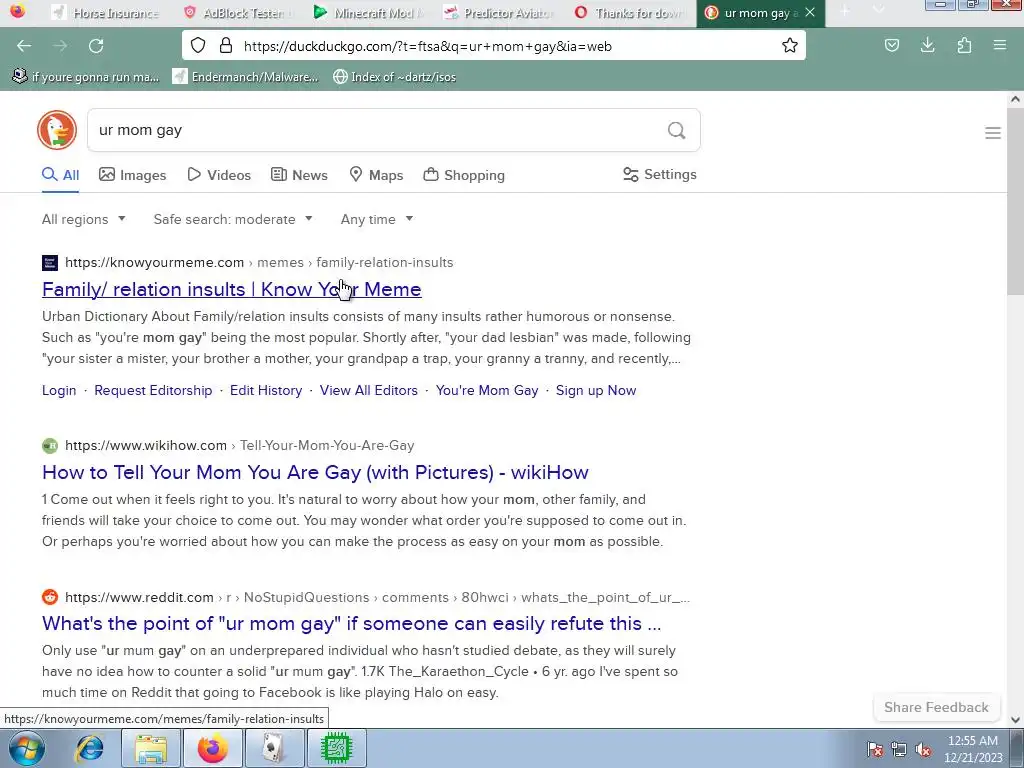Select the Shopping search tab
The height and width of the screenshot is (768, 1024).
coord(464,175)
